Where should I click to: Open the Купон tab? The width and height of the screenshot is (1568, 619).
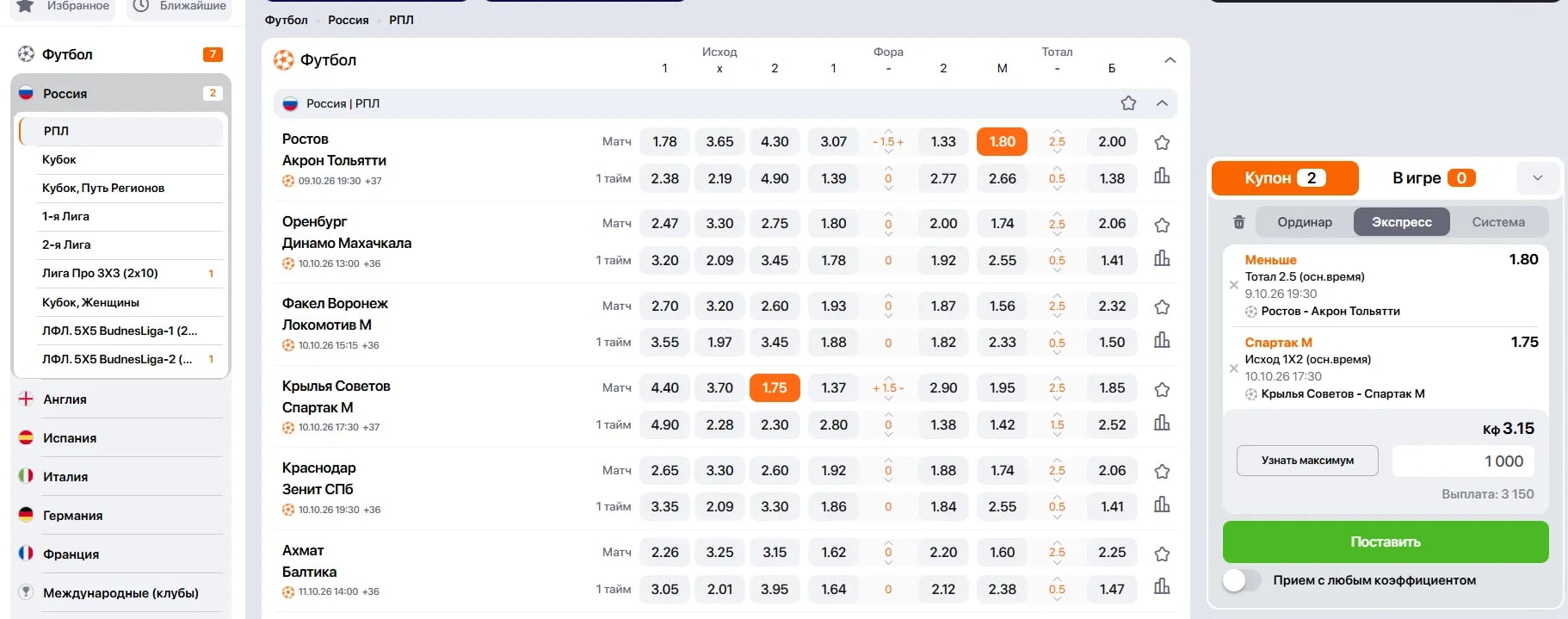coord(1285,178)
